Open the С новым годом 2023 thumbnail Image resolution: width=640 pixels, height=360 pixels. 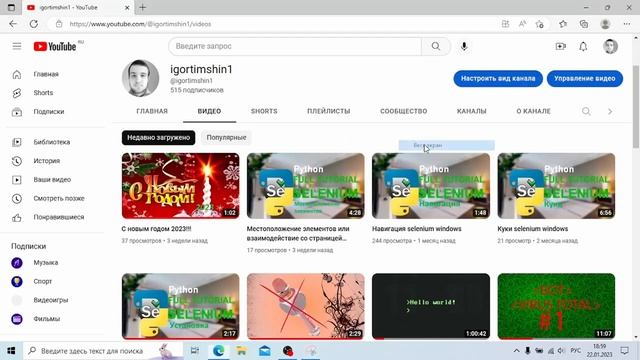[180, 186]
